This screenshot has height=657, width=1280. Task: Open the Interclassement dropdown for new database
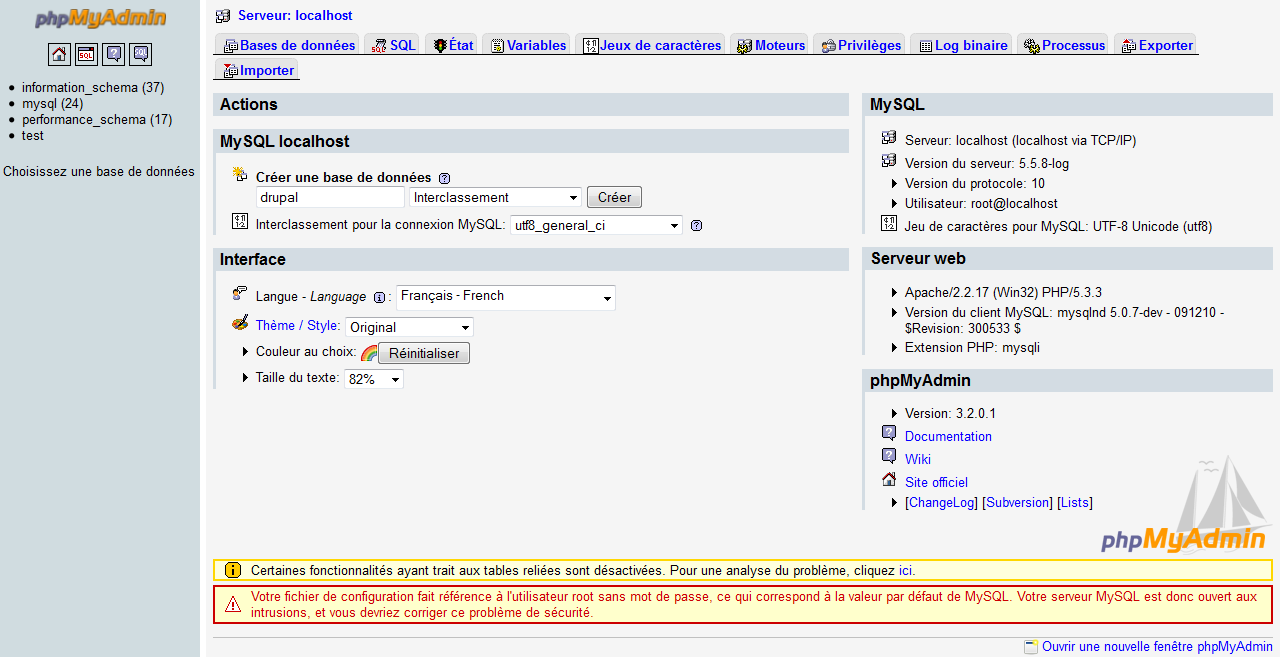tap(495, 198)
